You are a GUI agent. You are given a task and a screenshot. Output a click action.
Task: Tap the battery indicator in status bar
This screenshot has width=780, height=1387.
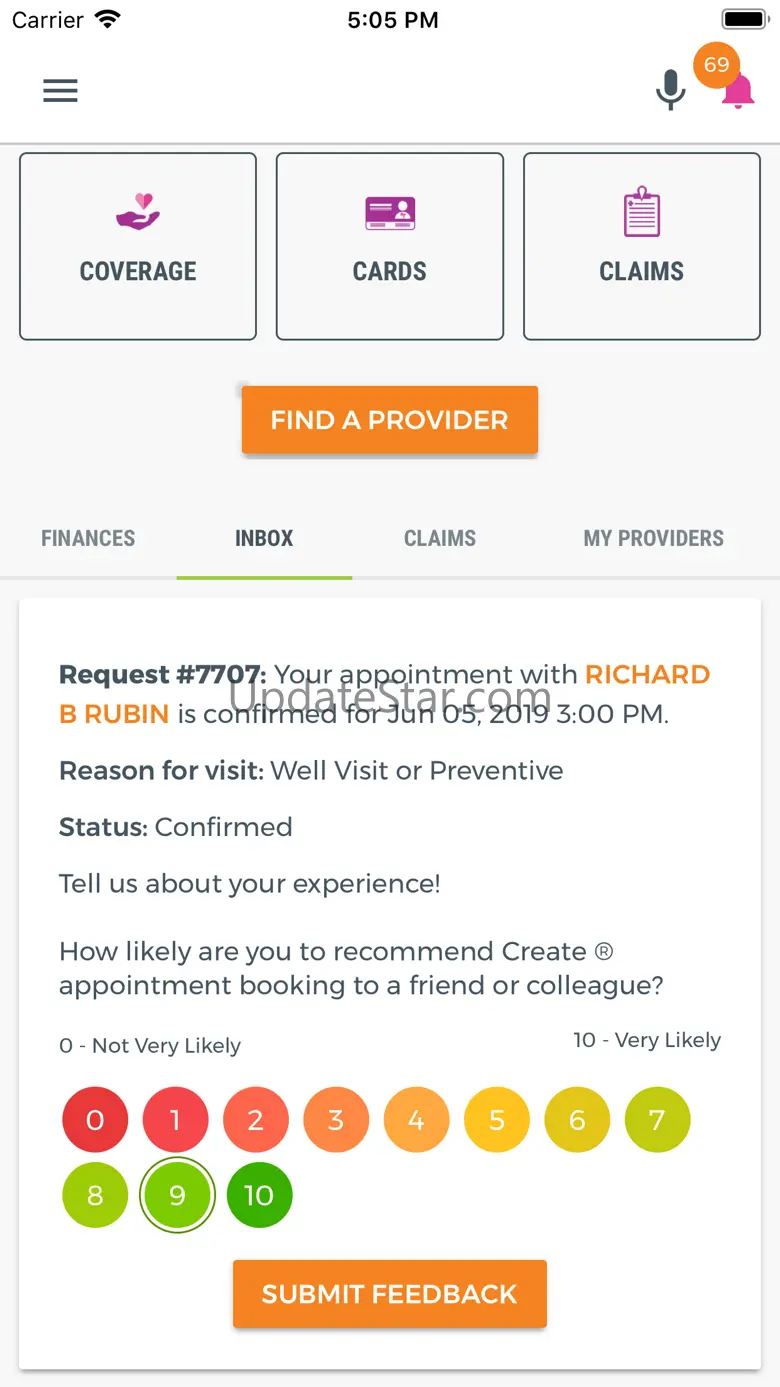[744, 20]
